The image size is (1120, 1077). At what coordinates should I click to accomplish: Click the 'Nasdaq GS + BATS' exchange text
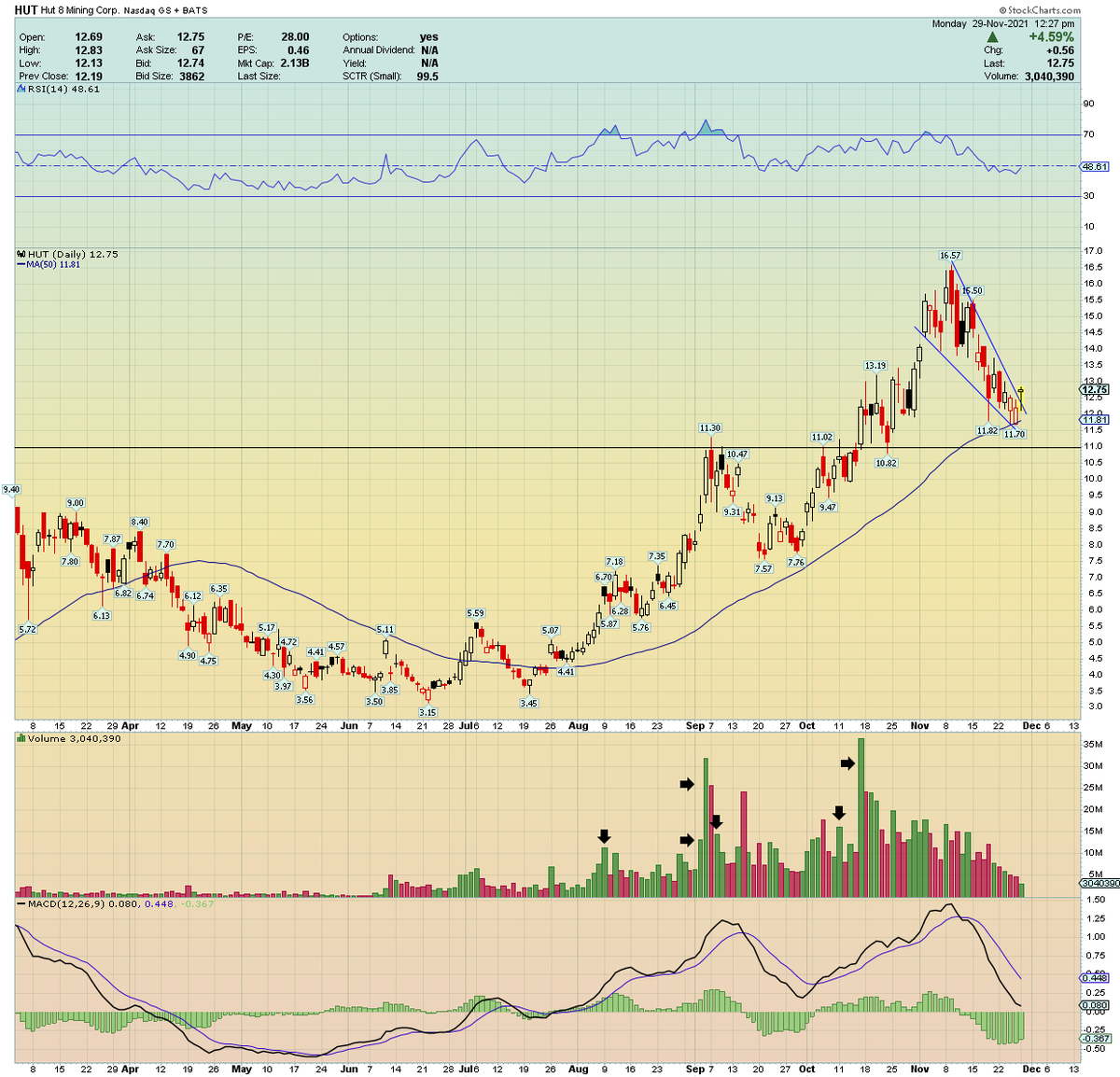[166, 10]
